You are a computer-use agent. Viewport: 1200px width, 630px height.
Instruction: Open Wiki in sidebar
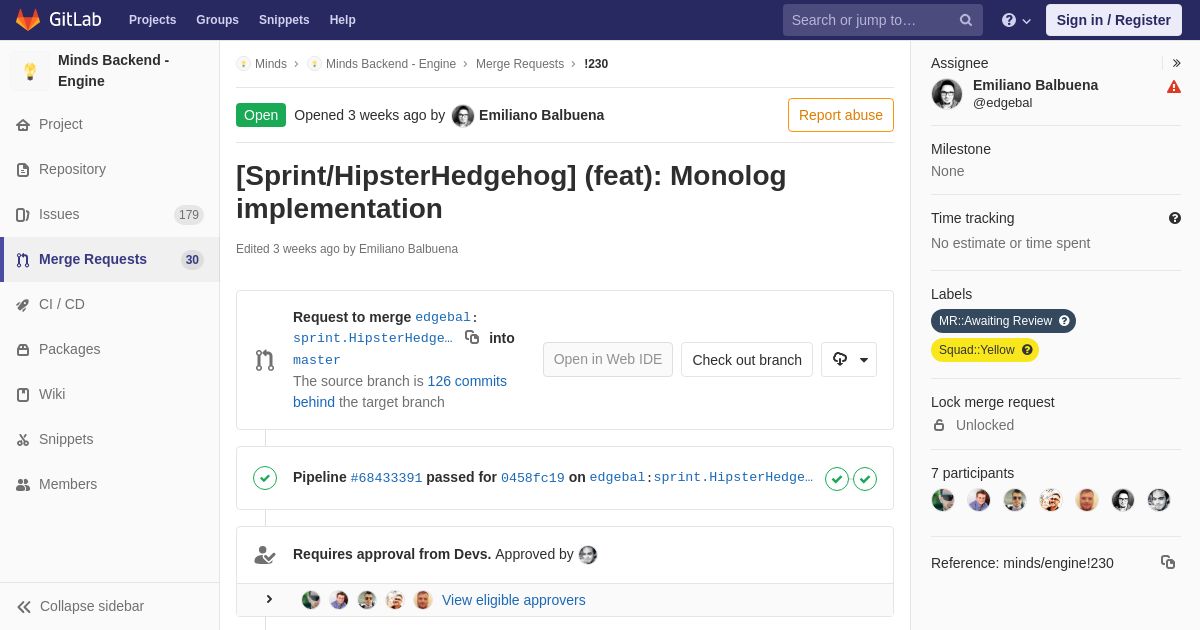point(110,394)
